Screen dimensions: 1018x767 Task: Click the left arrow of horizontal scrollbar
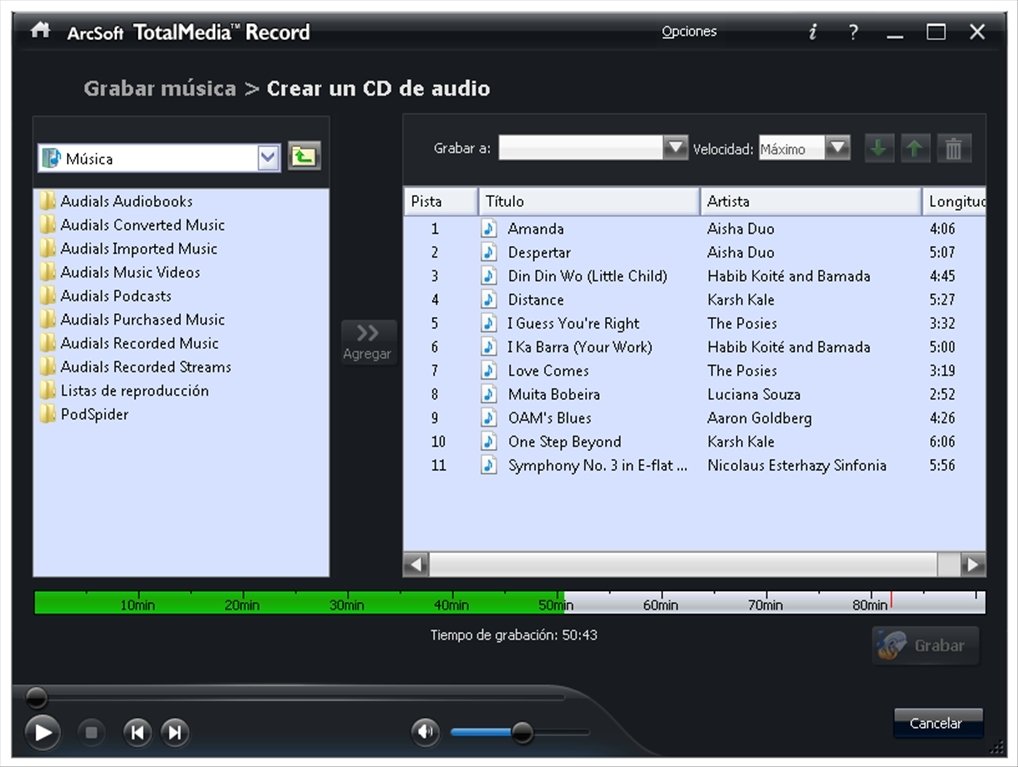416,564
